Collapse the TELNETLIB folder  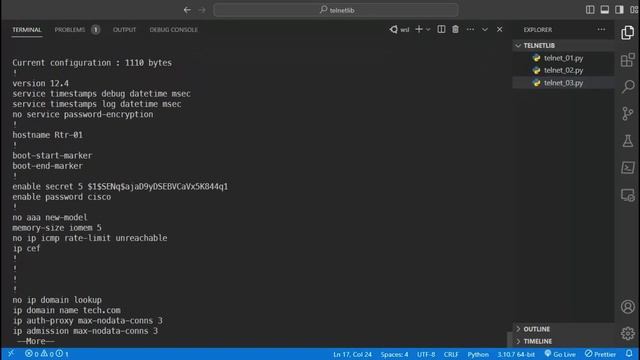(563, 45)
